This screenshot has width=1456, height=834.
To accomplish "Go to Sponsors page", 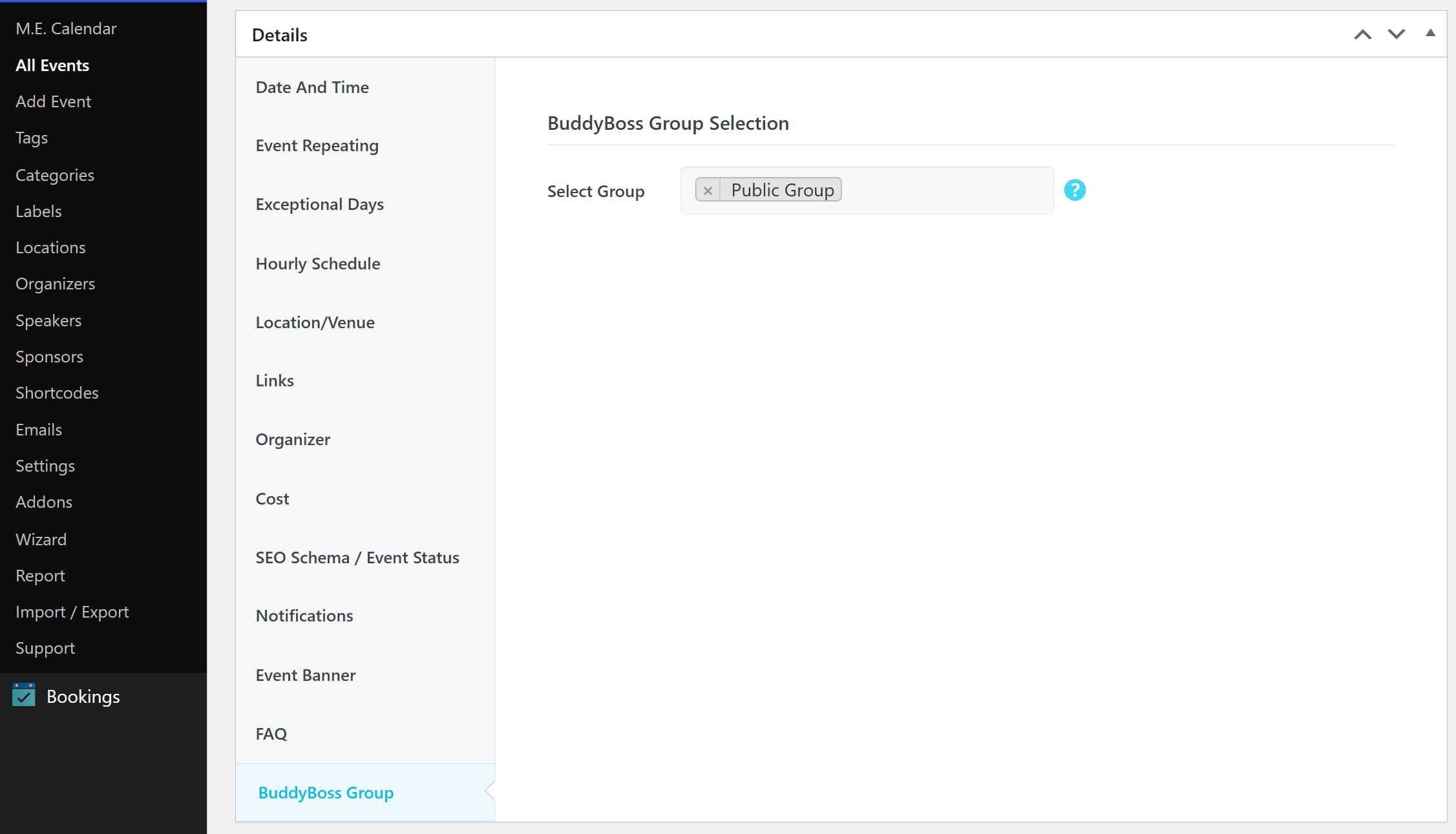I will pyautogui.click(x=49, y=357).
